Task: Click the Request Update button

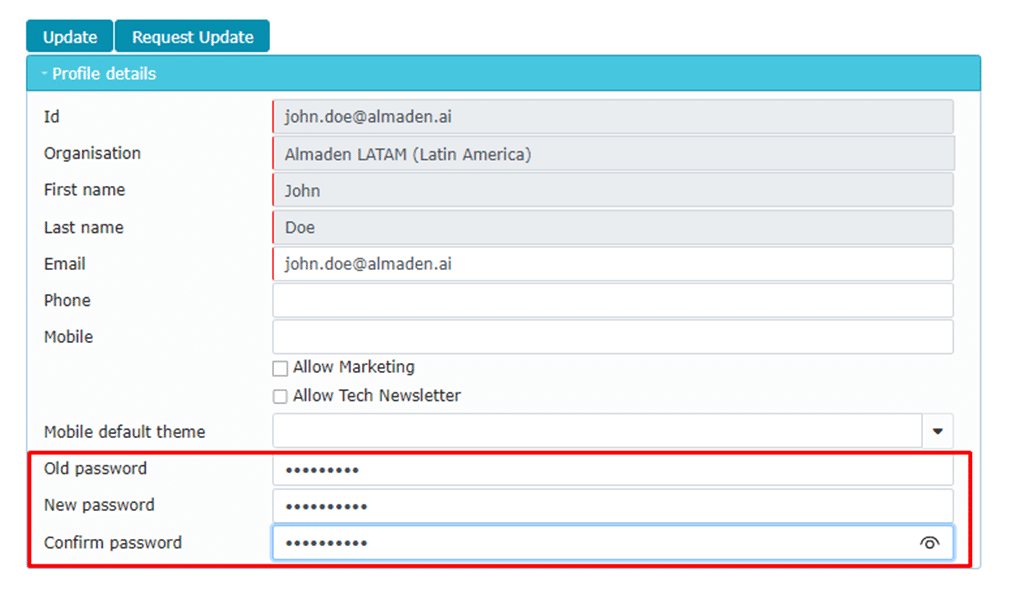Action: coord(192,37)
